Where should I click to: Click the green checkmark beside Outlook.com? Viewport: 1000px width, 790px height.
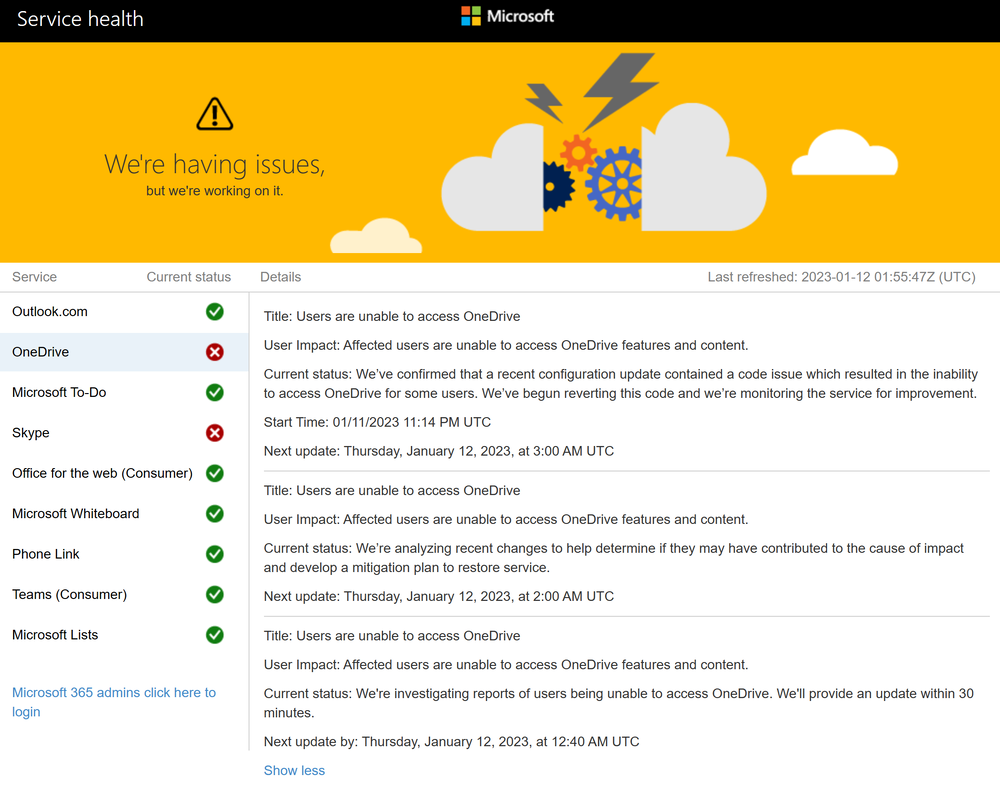pos(214,312)
